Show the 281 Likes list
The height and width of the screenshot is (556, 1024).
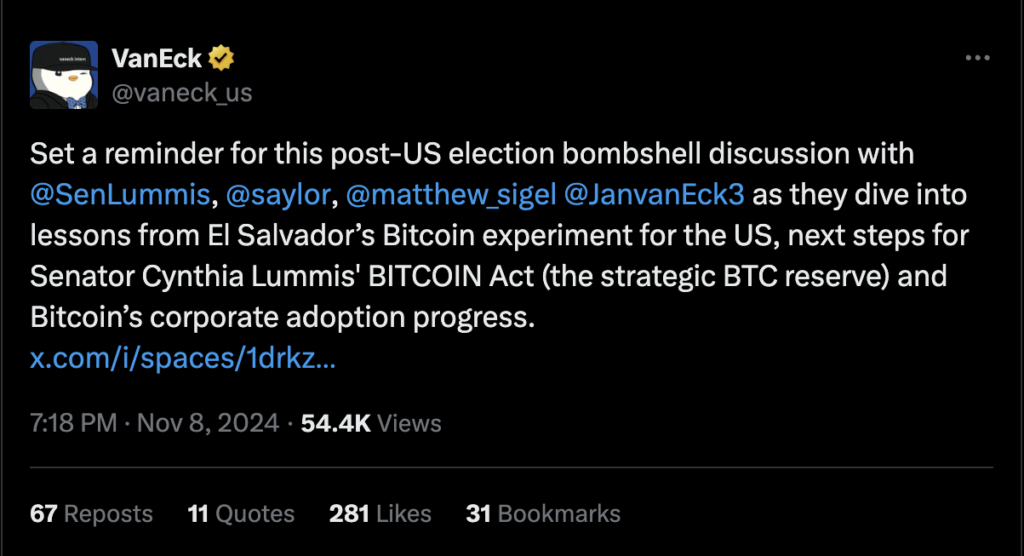point(380,514)
